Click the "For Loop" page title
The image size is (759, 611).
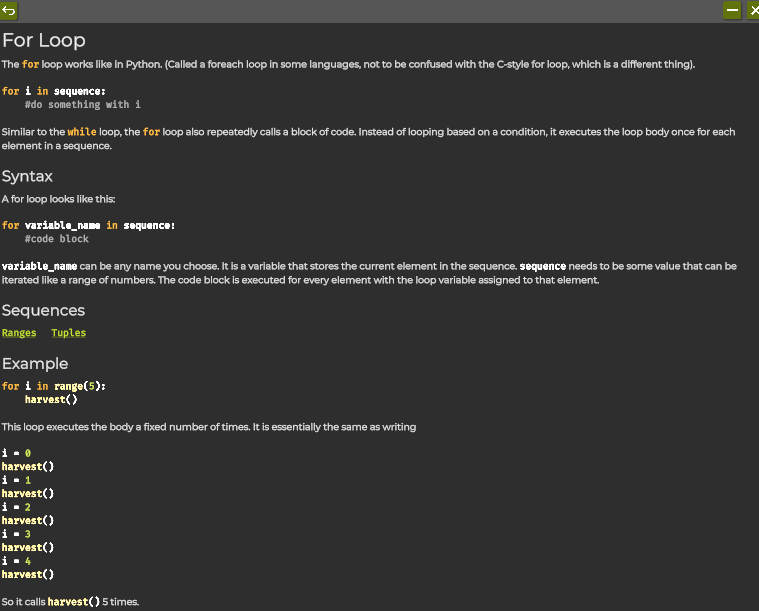pos(44,41)
